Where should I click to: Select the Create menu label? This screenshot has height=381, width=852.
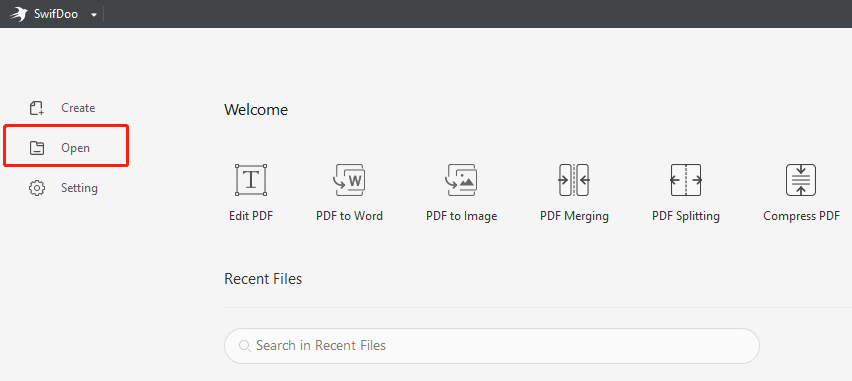click(x=78, y=108)
